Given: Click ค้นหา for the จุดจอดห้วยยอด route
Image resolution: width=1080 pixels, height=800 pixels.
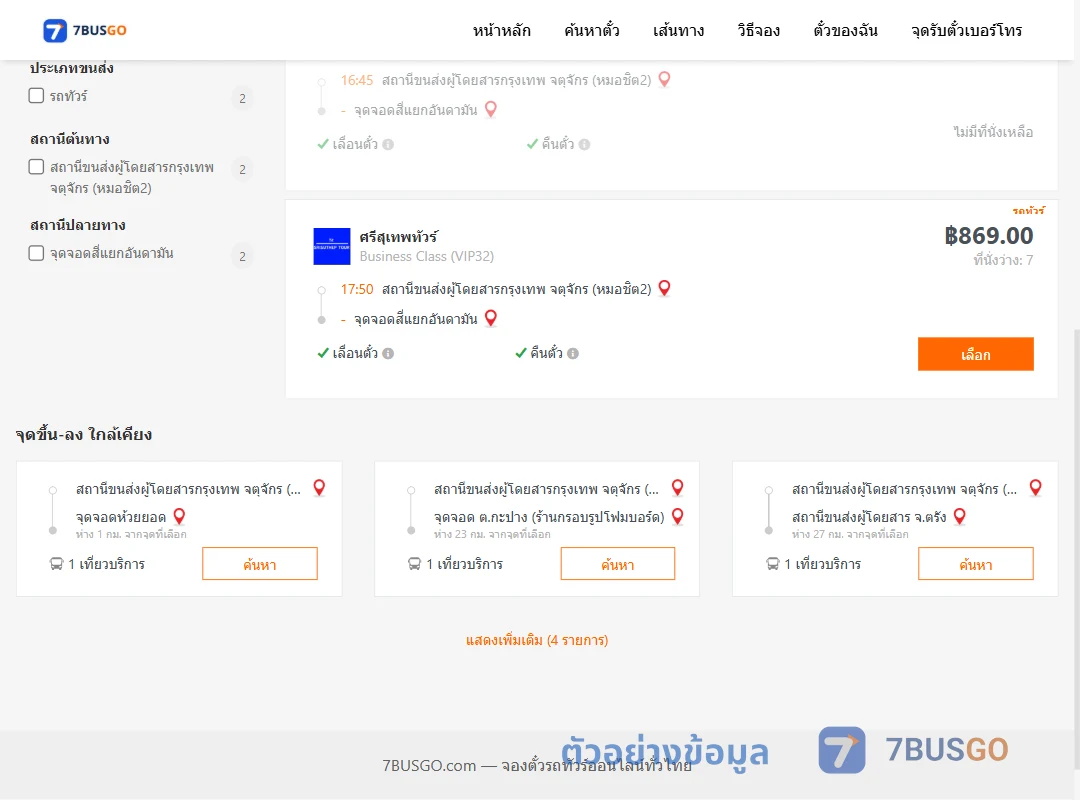Looking at the screenshot, I should point(260,564).
